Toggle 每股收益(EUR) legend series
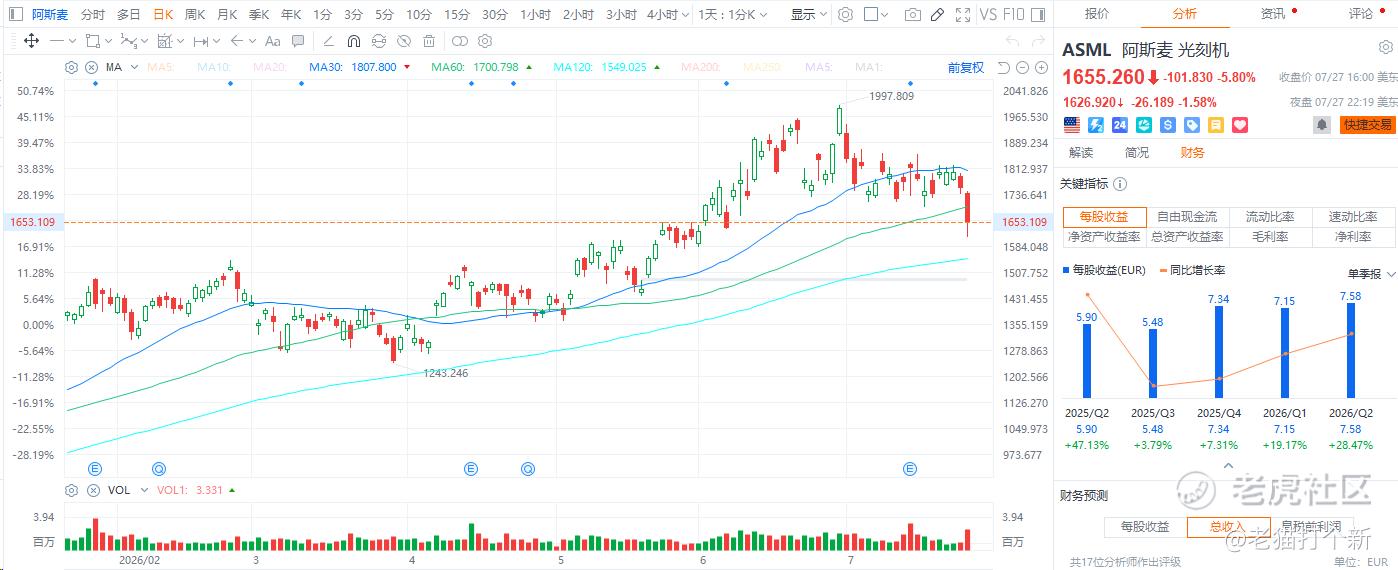 click(x=1105, y=270)
